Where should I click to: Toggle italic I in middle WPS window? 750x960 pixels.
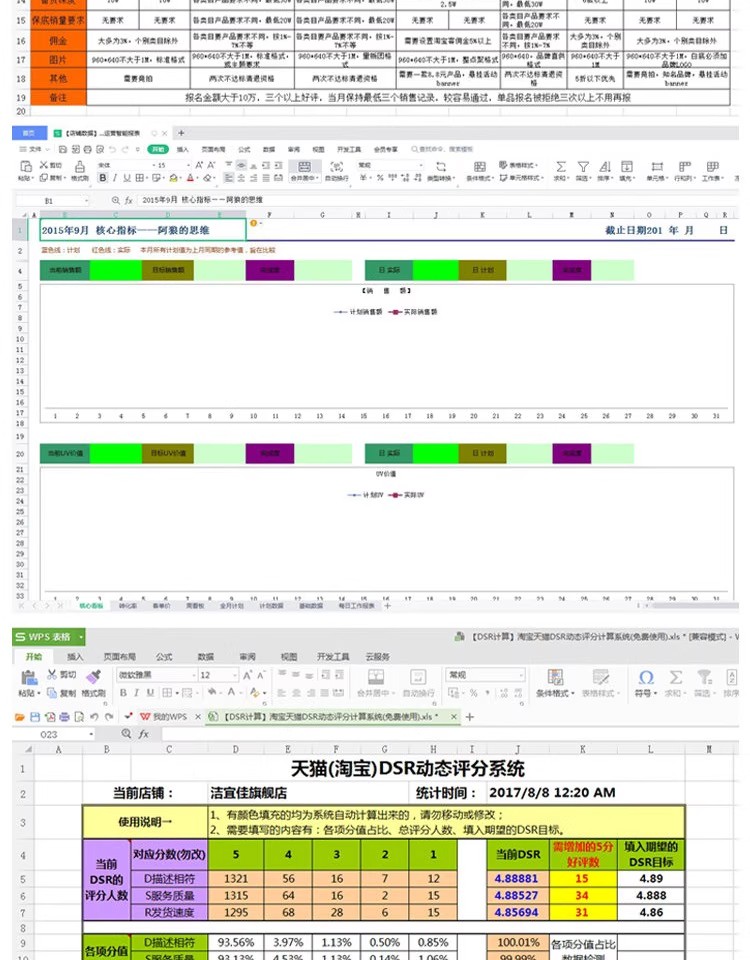(114, 178)
